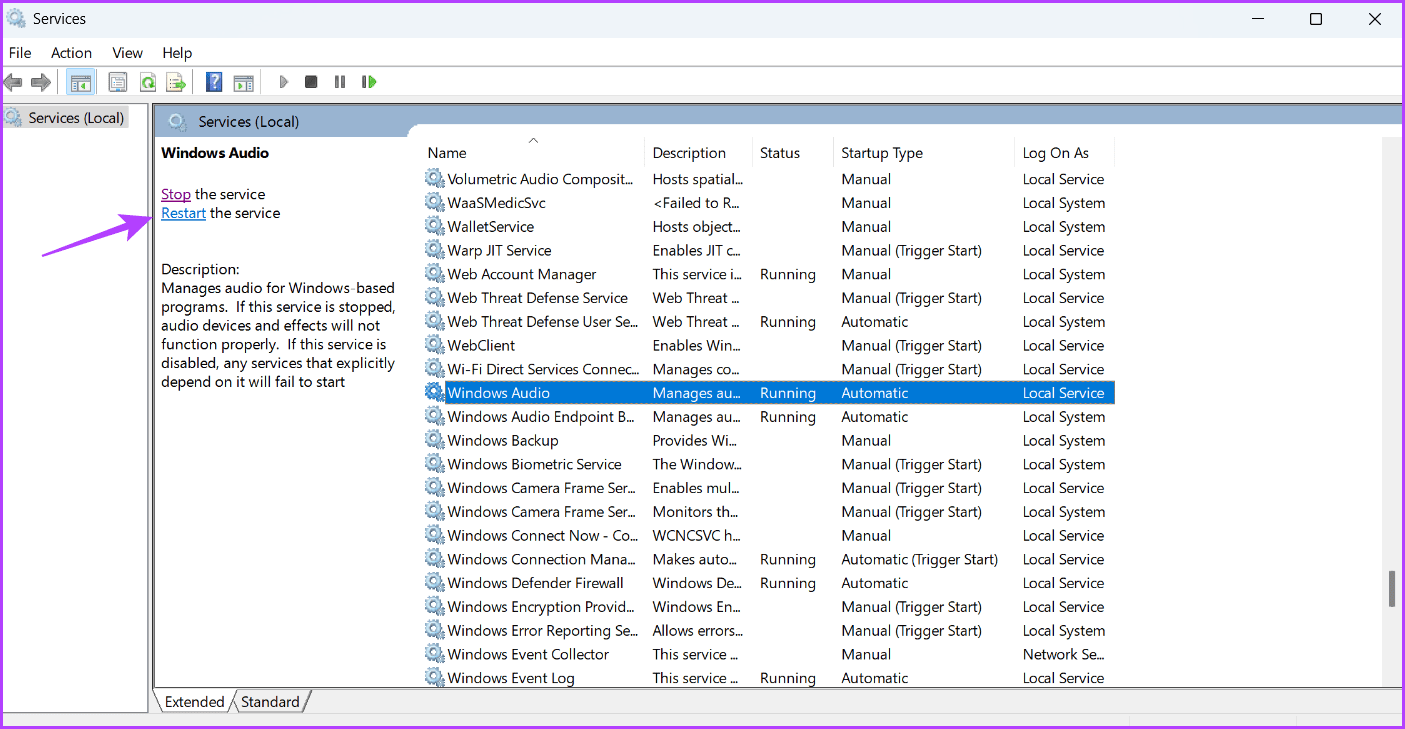Select the Web Threat Defense Service row
The height and width of the screenshot is (729, 1405).
(x=768, y=298)
